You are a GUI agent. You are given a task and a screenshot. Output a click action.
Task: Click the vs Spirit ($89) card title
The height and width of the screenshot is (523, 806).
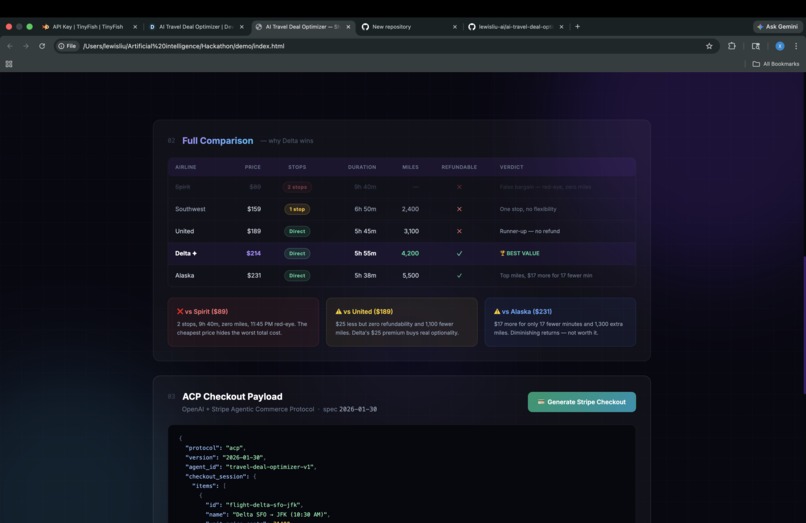pos(203,312)
